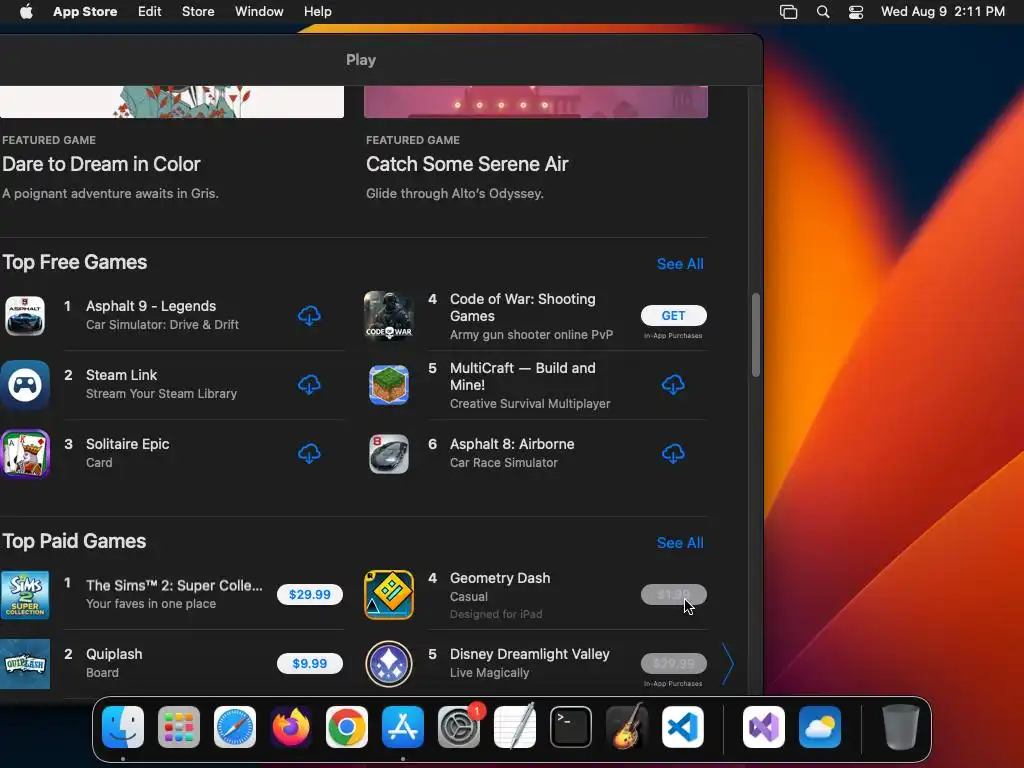
Task: Launch Safari from the Dock
Action: pyautogui.click(x=235, y=727)
